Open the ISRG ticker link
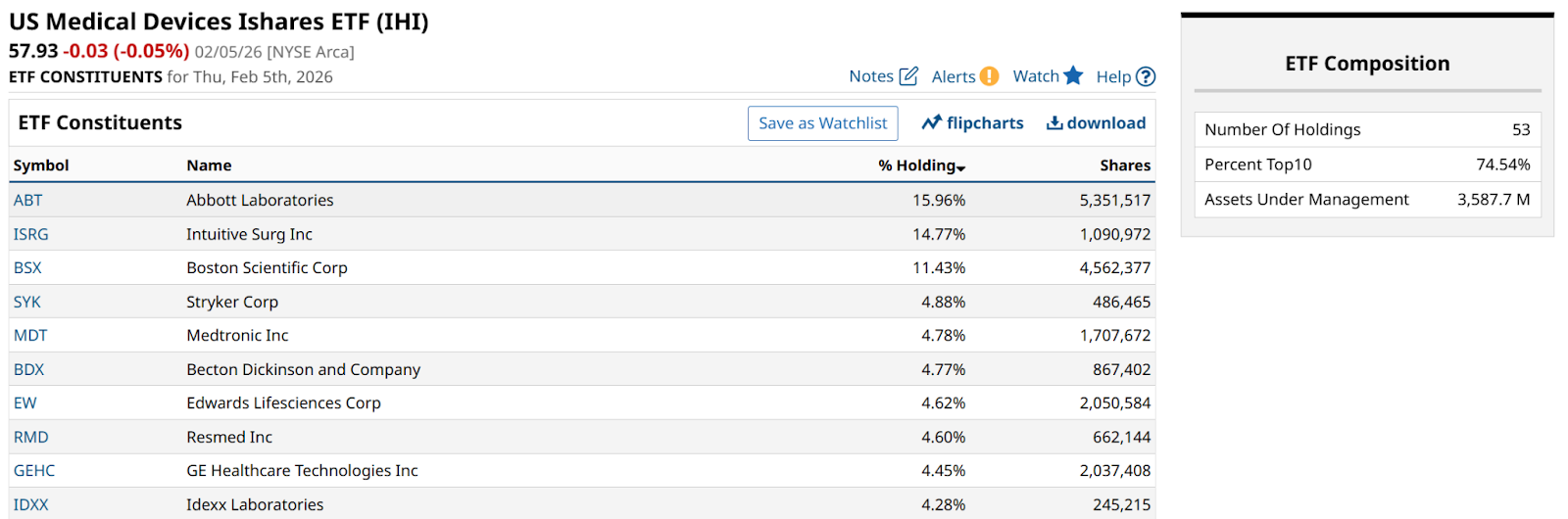 click(31, 234)
